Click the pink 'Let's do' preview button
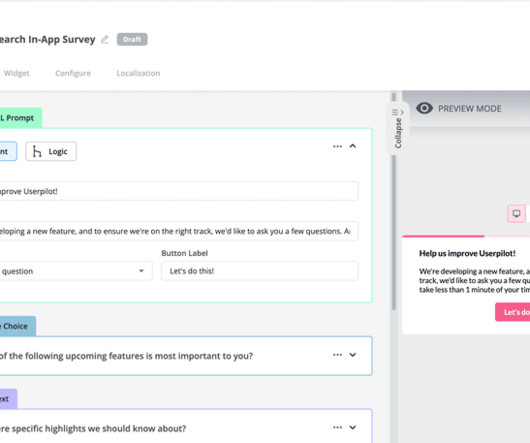This screenshot has height=443, width=530. [x=513, y=312]
